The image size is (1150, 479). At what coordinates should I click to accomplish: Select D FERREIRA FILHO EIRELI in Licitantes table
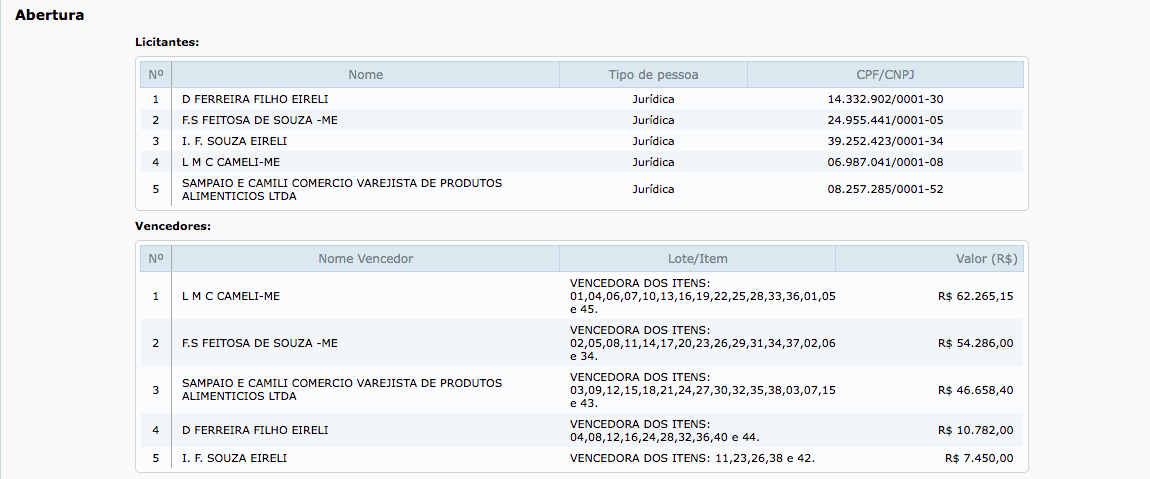(x=255, y=99)
